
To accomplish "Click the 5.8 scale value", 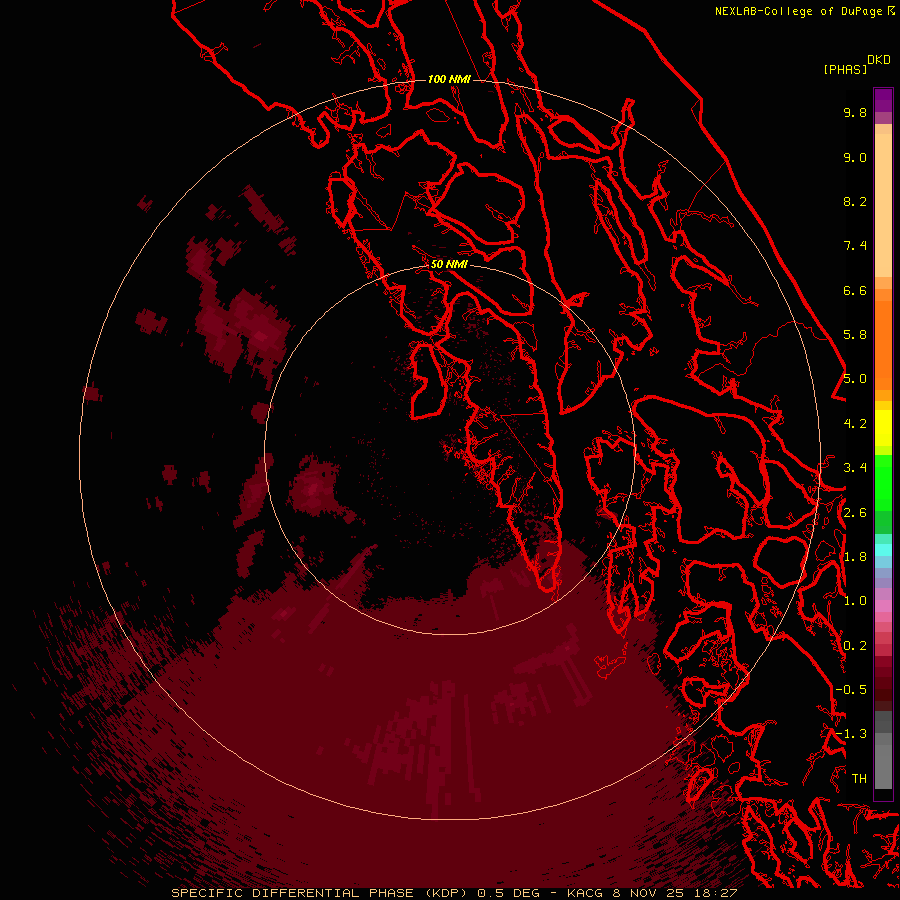I will point(855,335).
